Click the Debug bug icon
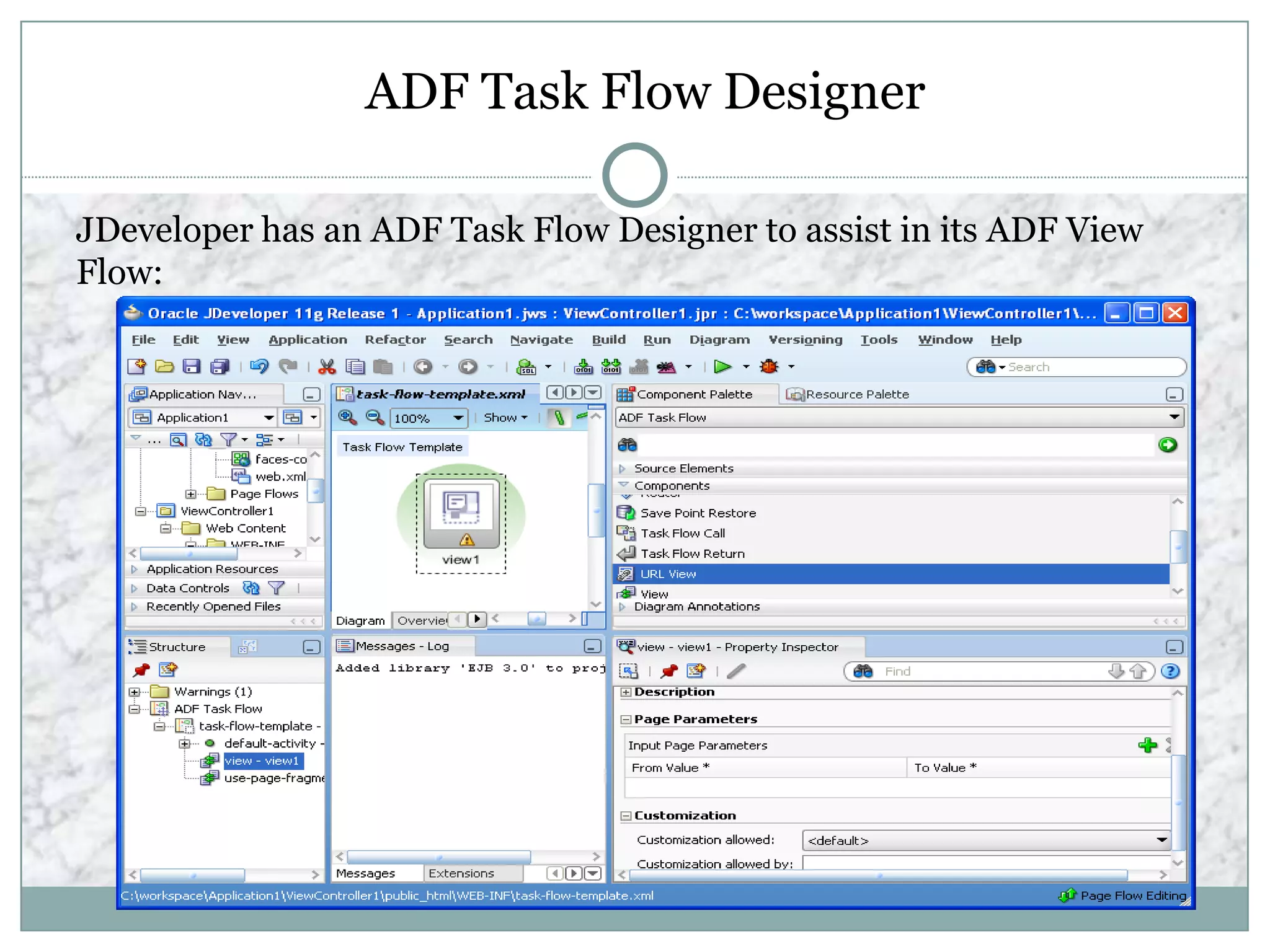Image resolution: width=1270 pixels, height=952 pixels. tap(769, 367)
